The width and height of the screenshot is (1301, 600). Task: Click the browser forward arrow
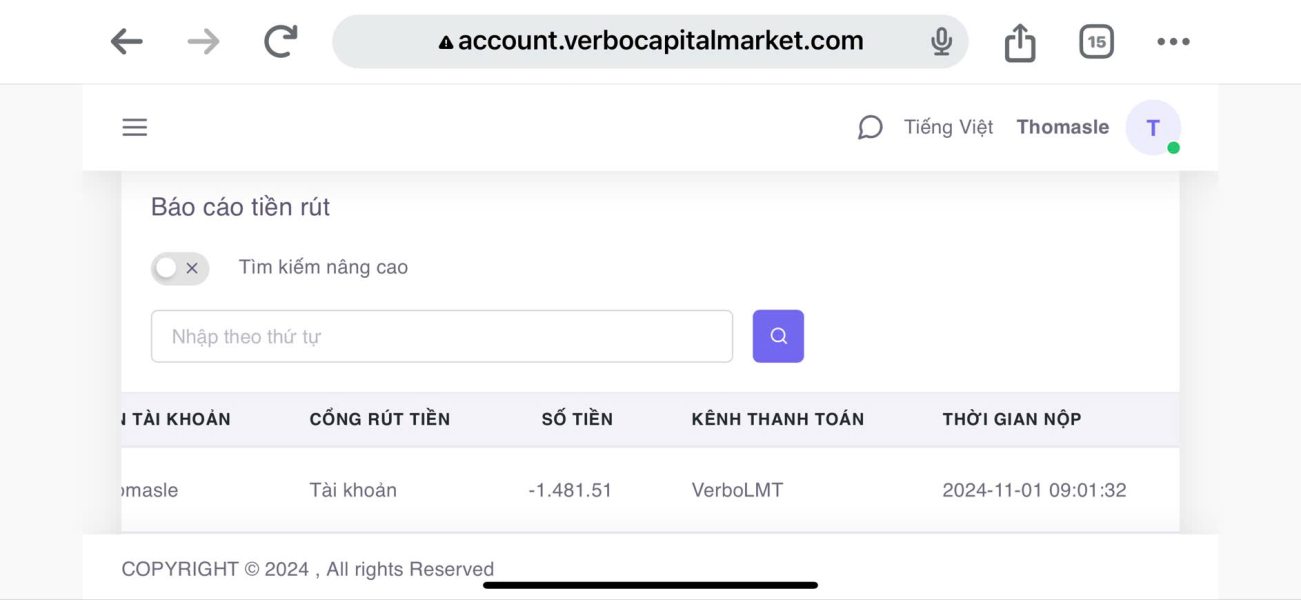[203, 41]
